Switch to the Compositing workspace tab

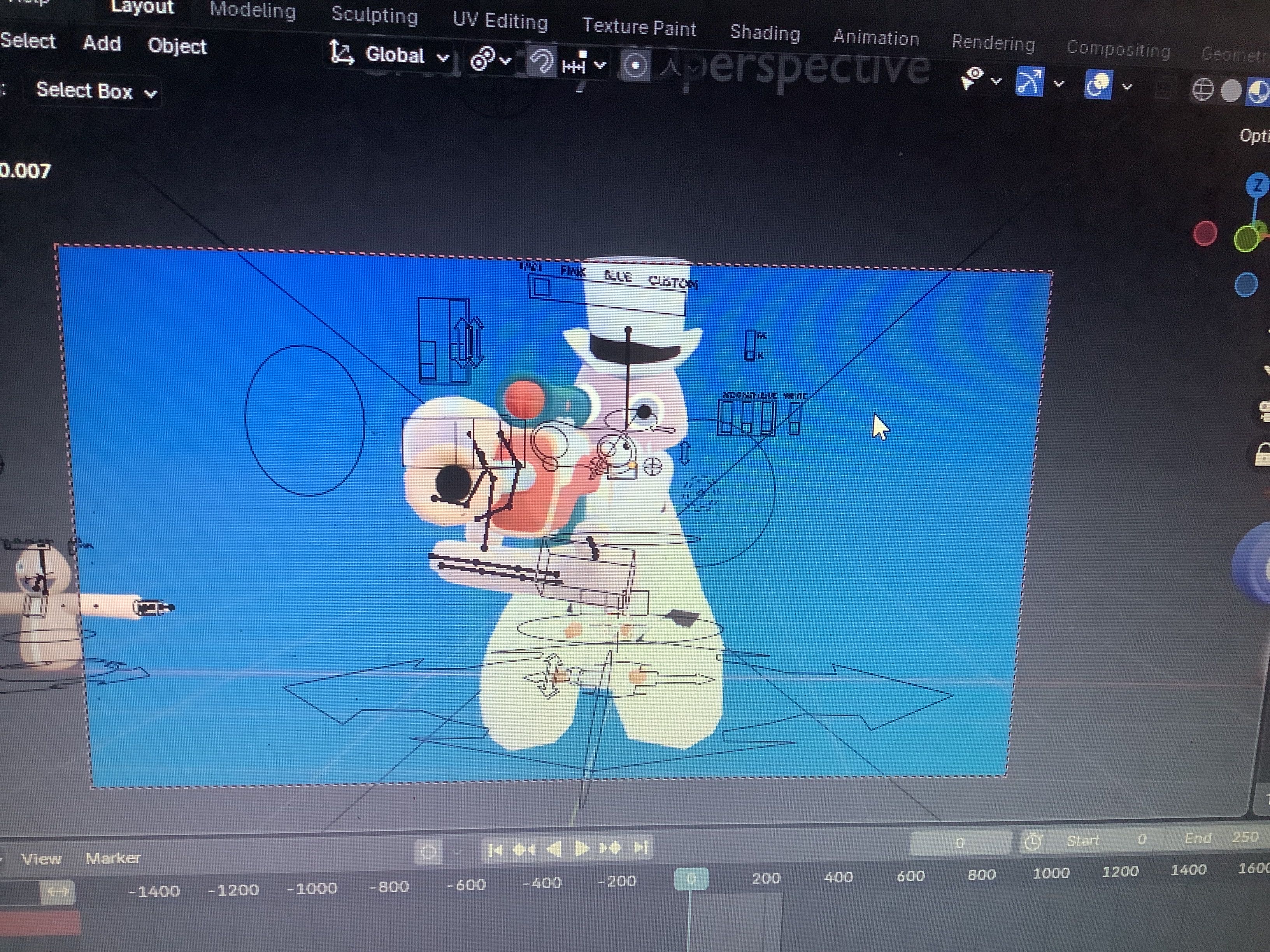pyautogui.click(x=1118, y=50)
